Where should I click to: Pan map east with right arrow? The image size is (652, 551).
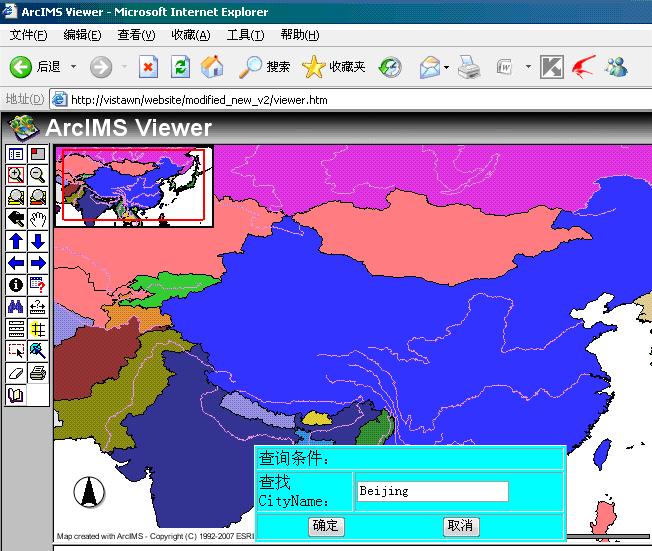(38, 263)
